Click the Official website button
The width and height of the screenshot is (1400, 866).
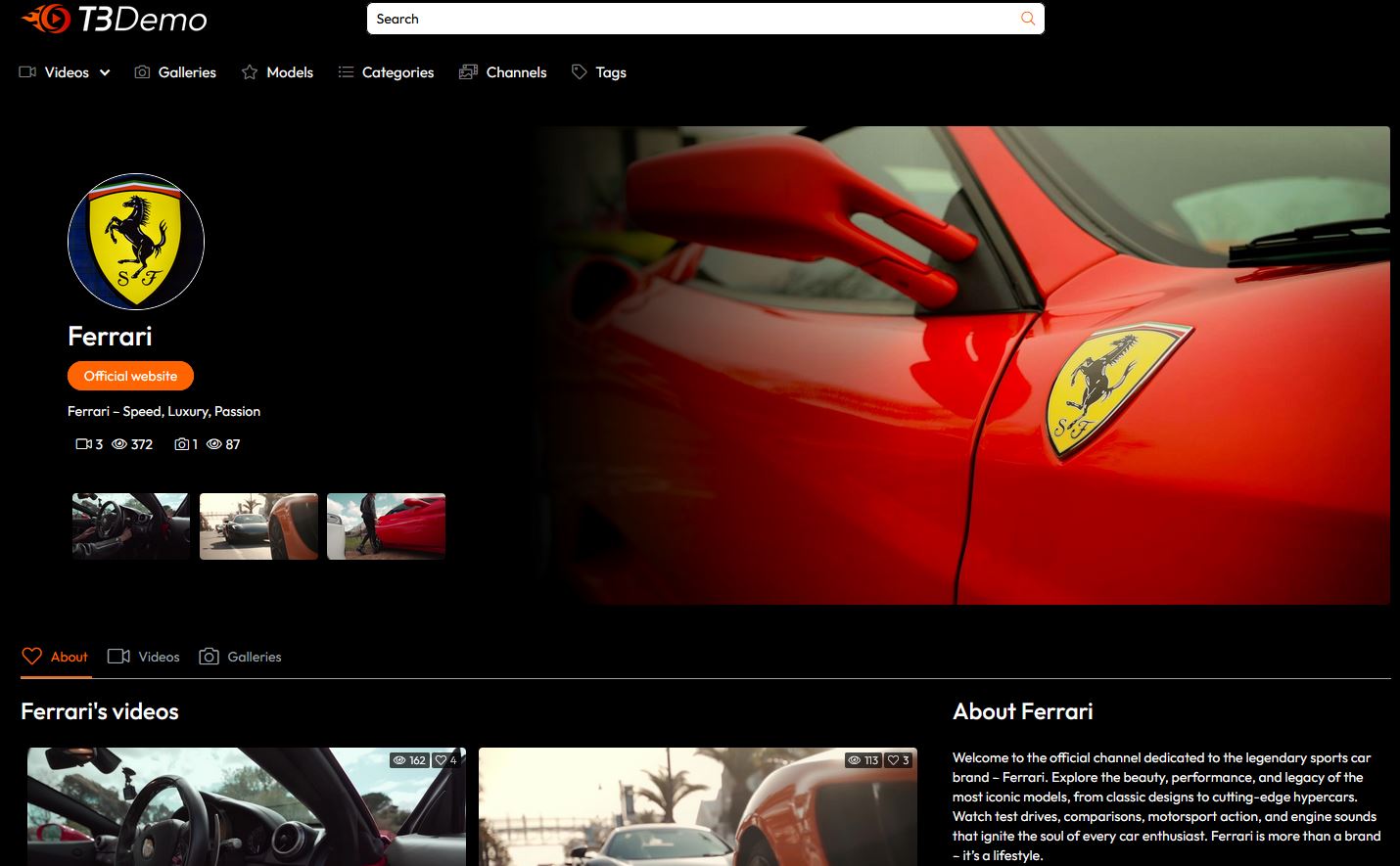[x=130, y=376]
